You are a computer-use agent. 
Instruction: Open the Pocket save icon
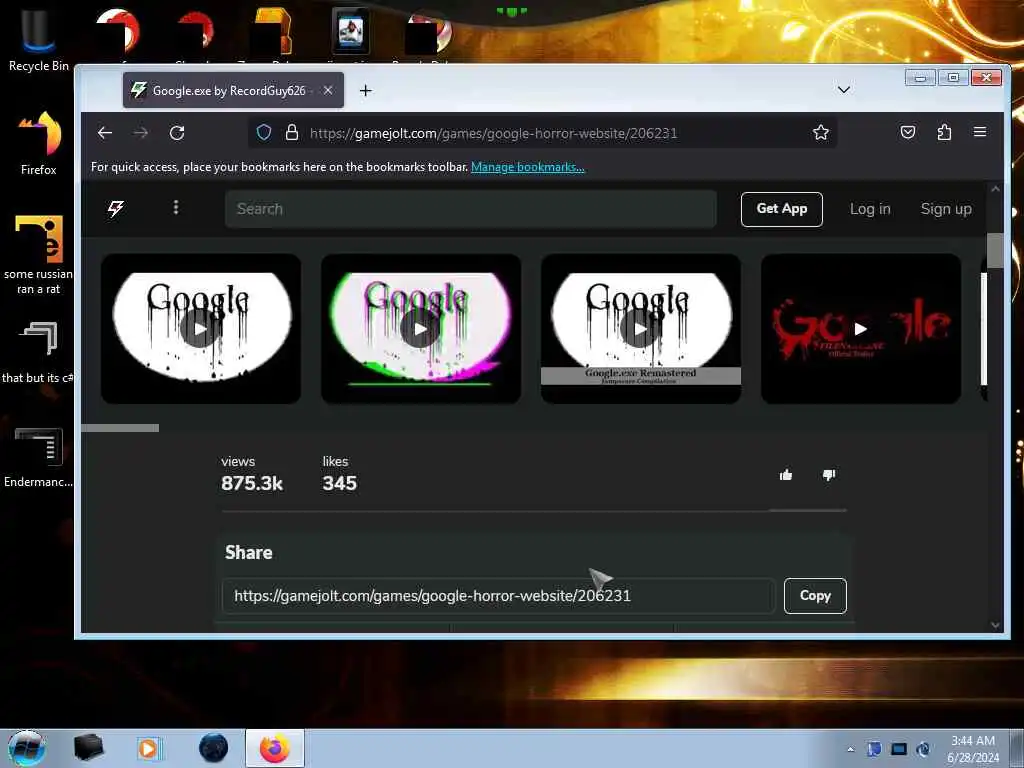908,133
